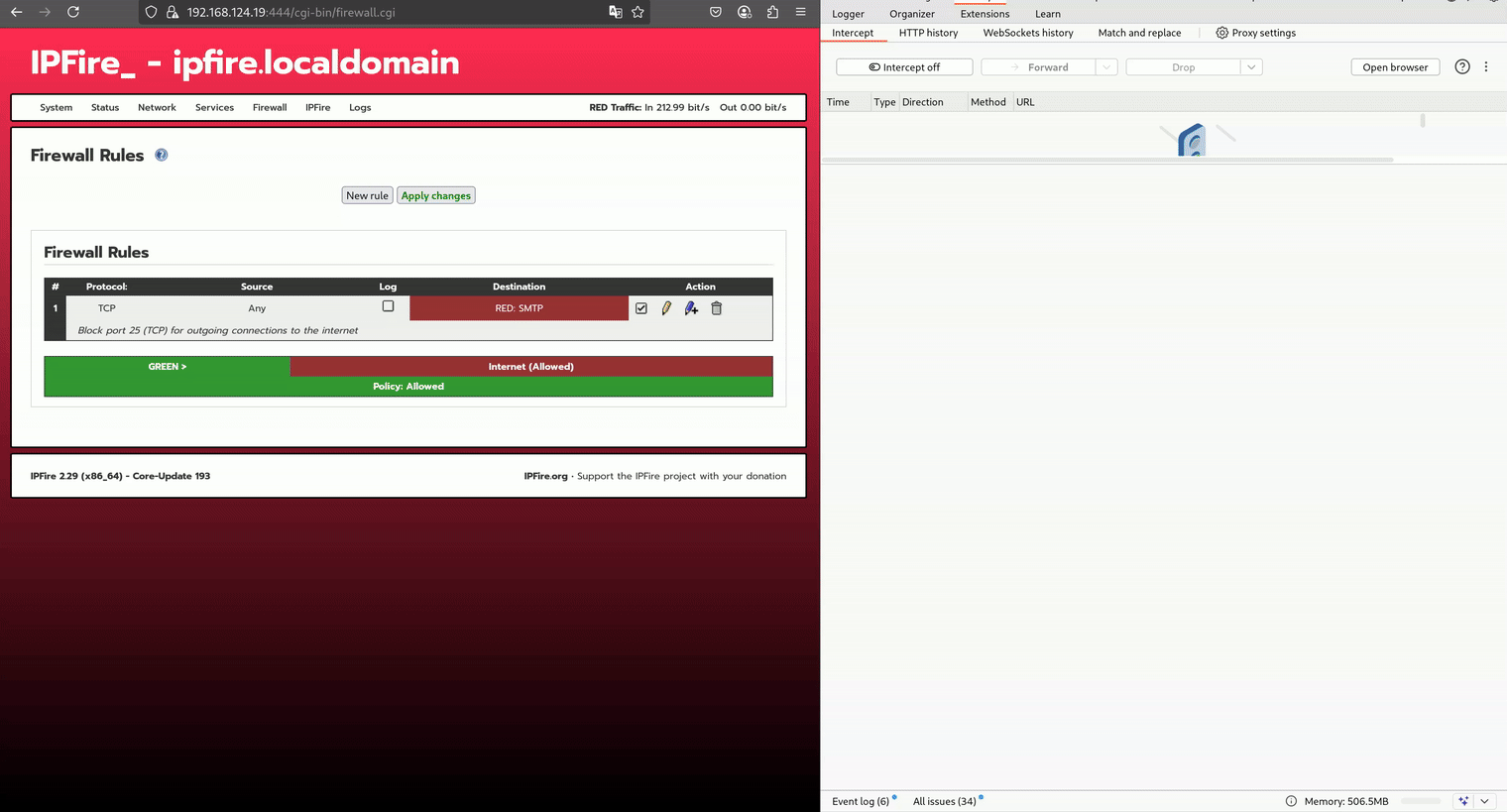Click the Internet (Allowed) policy cell
The image size is (1507, 812).
531,366
